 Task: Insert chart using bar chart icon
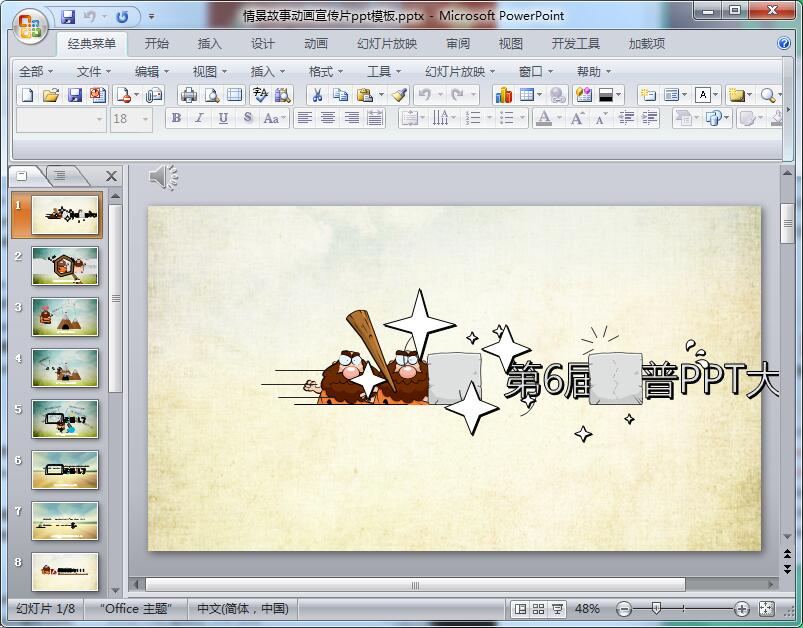click(x=503, y=95)
